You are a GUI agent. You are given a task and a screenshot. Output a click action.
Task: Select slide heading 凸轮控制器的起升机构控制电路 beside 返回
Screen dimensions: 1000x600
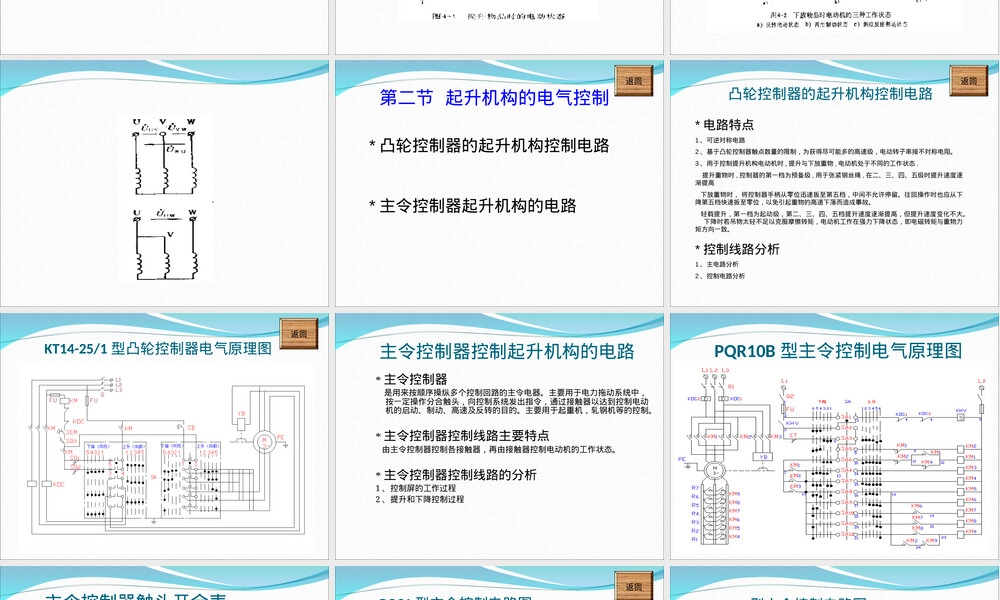pyautogui.click(x=830, y=94)
